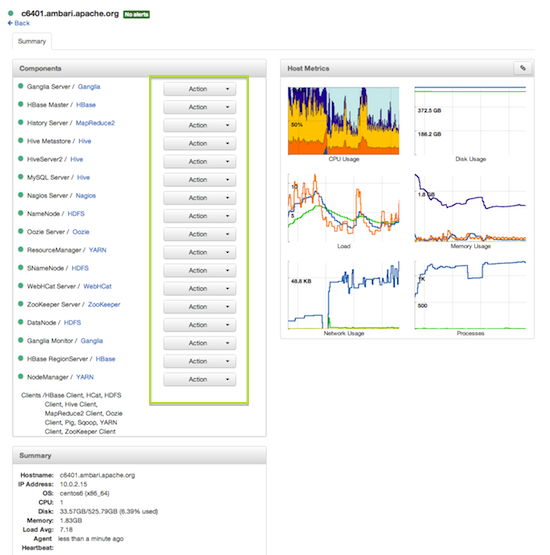The image size is (550, 555).
Task: Open the Memory Usage graph
Action: (x=470, y=208)
